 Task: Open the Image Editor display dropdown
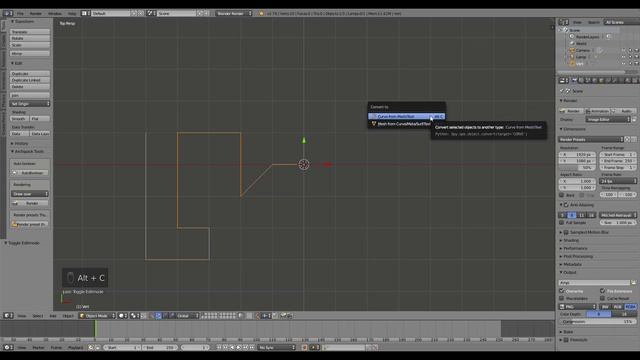[x=608, y=120]
